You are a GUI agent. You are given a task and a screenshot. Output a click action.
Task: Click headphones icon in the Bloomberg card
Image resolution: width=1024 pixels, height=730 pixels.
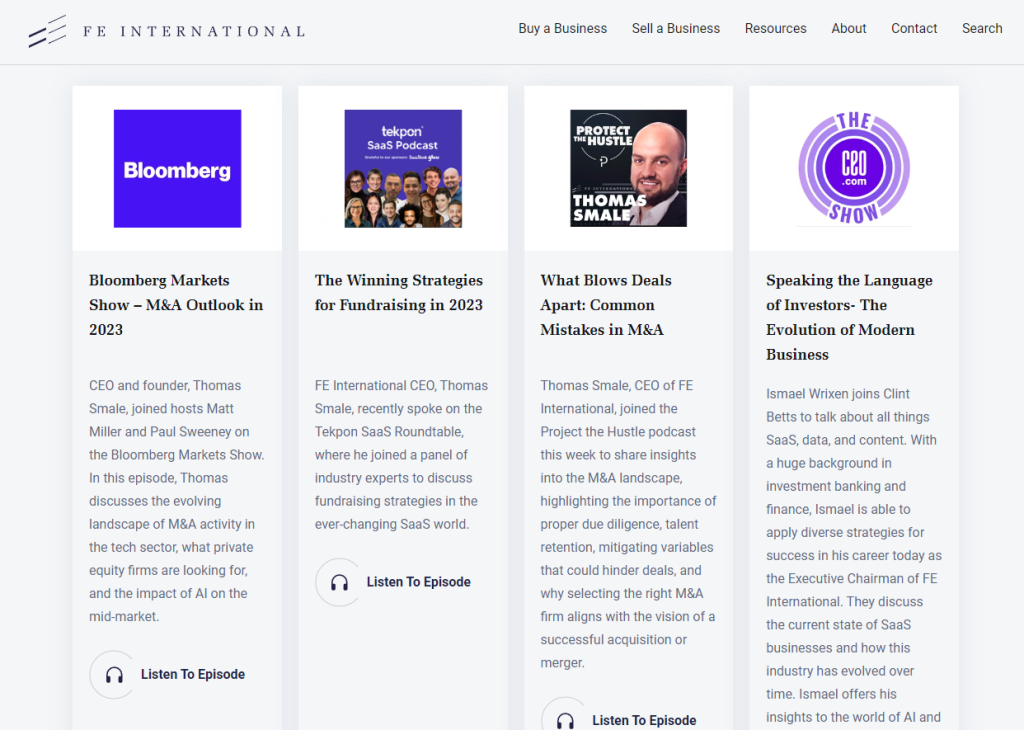tap(114, 674)
